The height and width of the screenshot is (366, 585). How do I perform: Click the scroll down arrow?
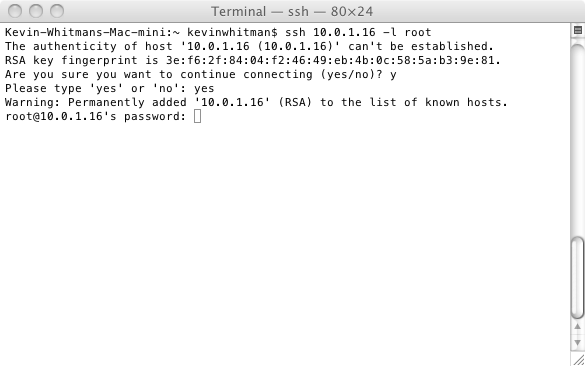[578, 342]
